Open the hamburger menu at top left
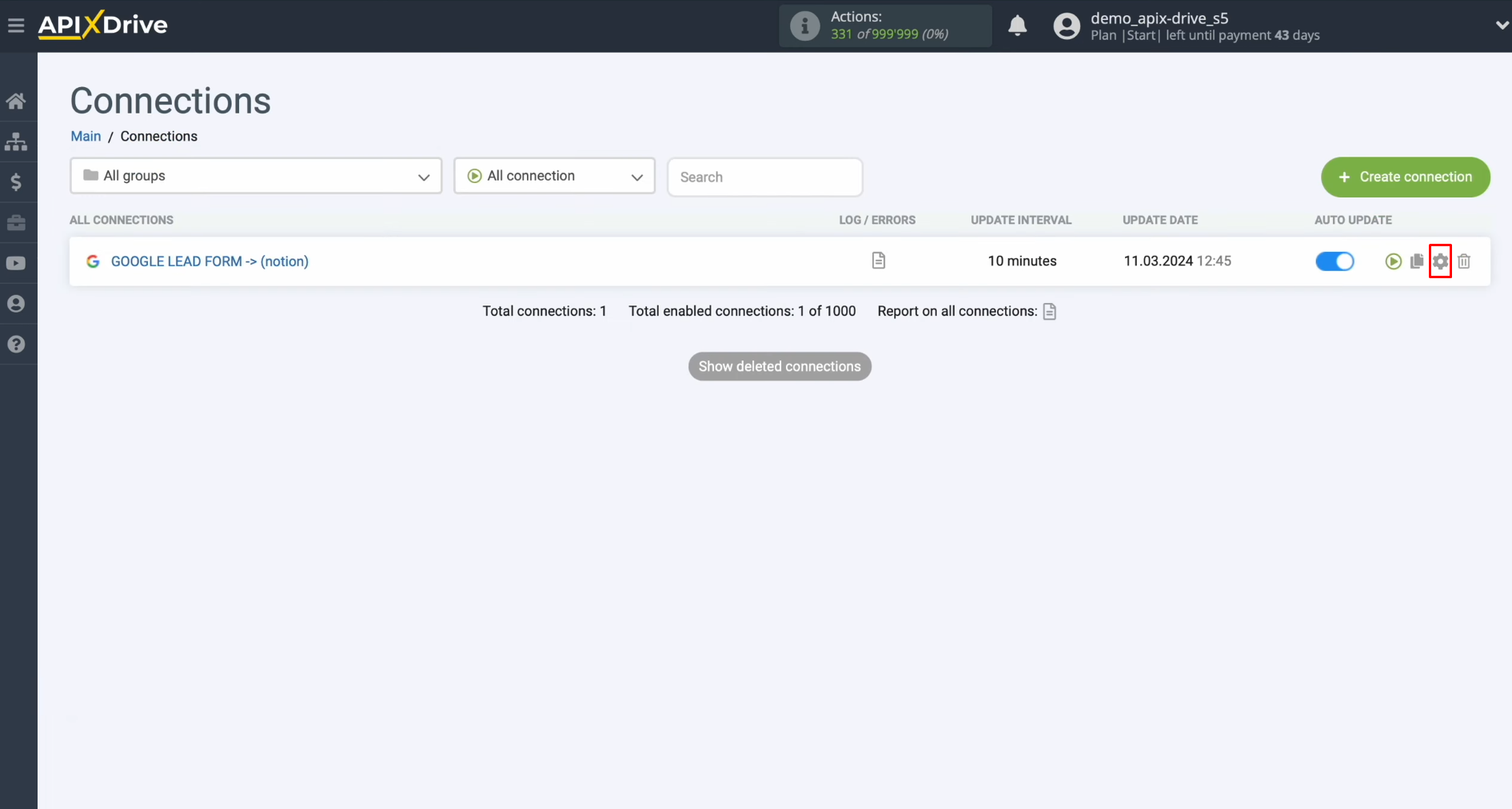The height and width of the screenshot is (809, 1512). [x=16, y=25]
